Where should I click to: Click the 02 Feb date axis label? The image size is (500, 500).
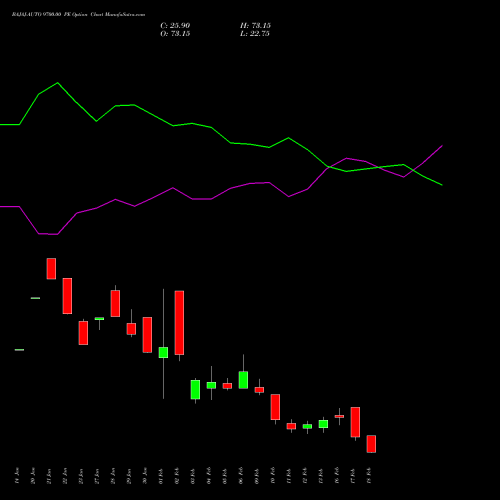[x=178, y=476]
